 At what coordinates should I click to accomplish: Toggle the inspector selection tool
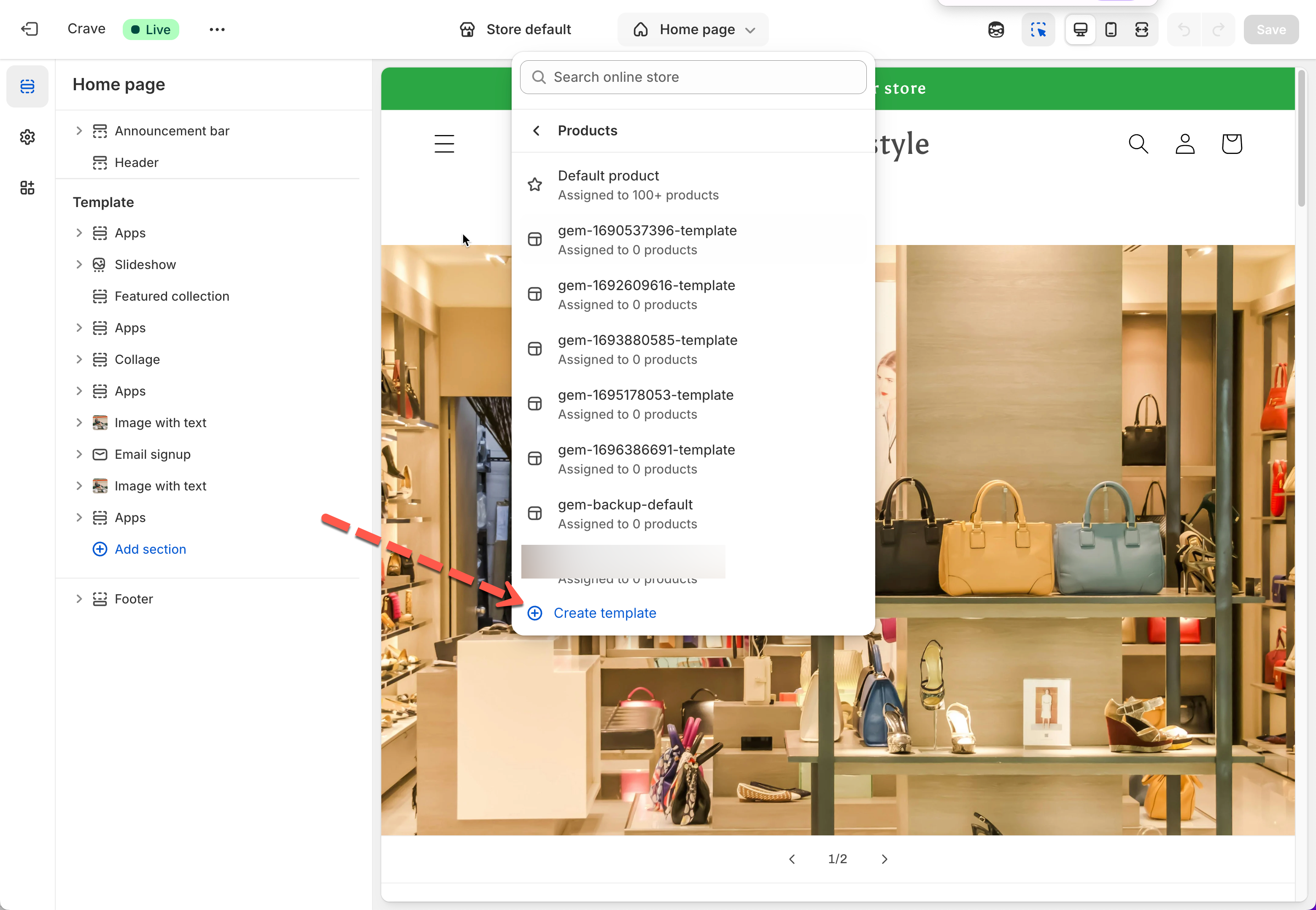point(1038,30)
